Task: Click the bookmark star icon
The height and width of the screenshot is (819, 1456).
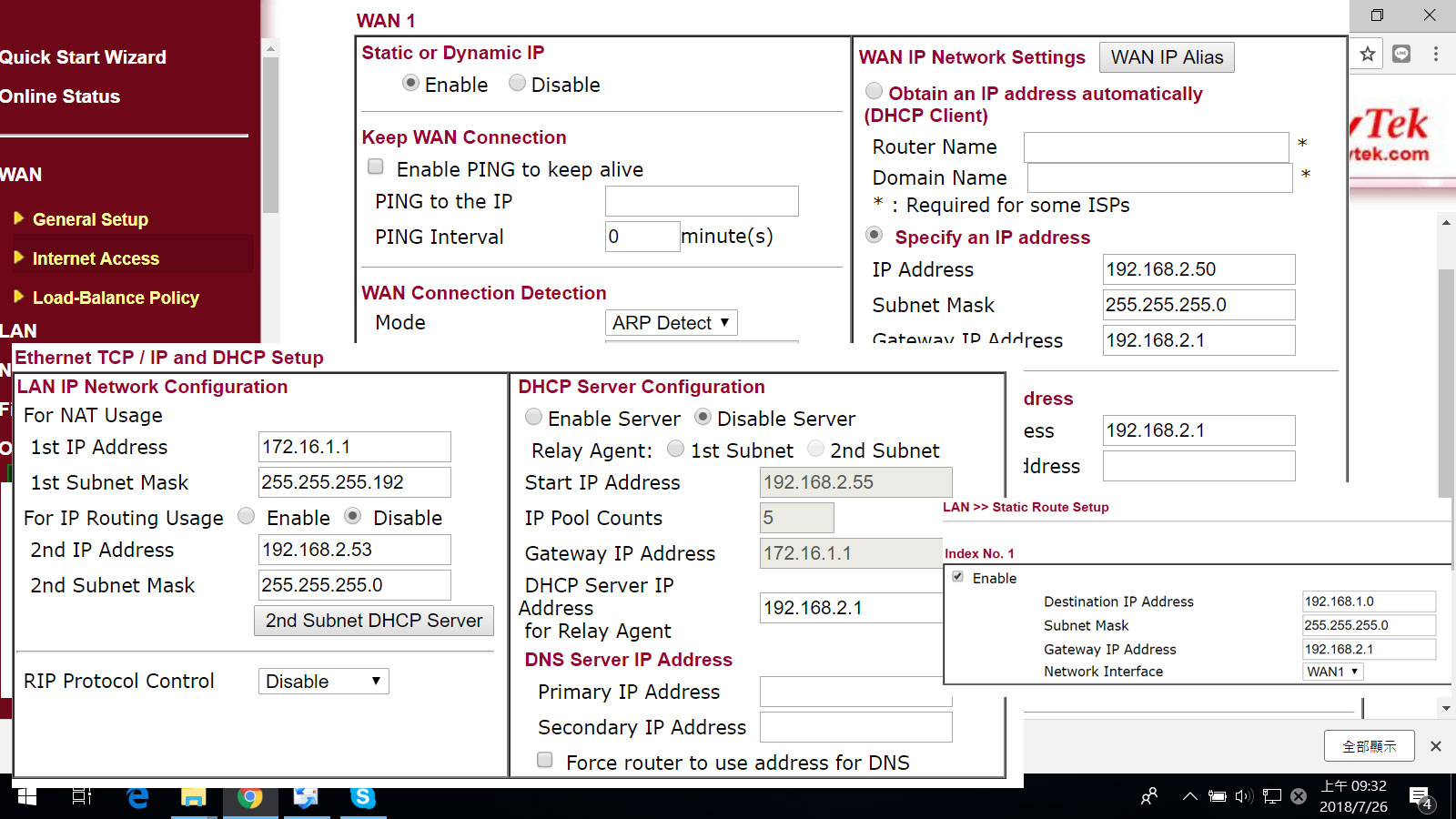Action: [1367, 55]
